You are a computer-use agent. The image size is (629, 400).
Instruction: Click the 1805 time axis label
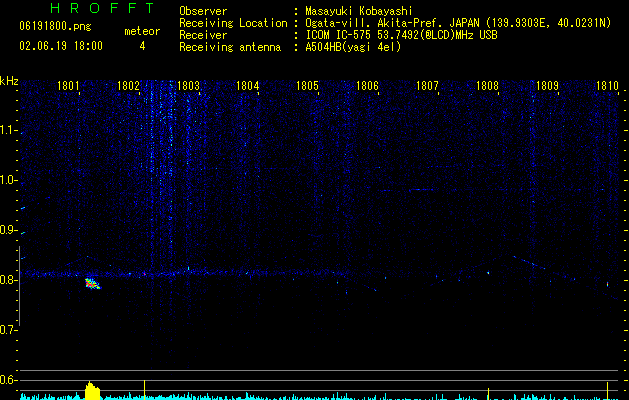307,86
